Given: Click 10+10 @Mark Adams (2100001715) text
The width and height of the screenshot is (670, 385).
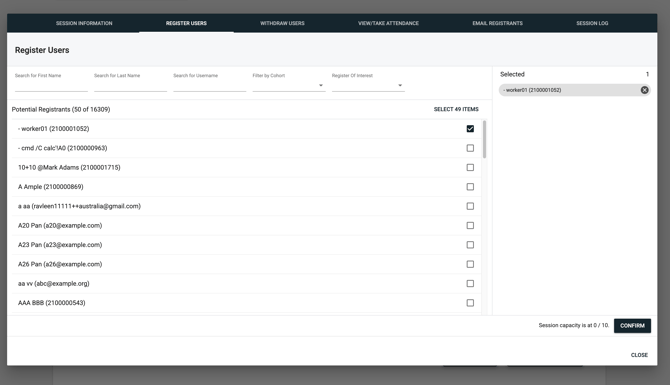Looking at the screenshot, I should pyautogui.click(x=69, y=168).
